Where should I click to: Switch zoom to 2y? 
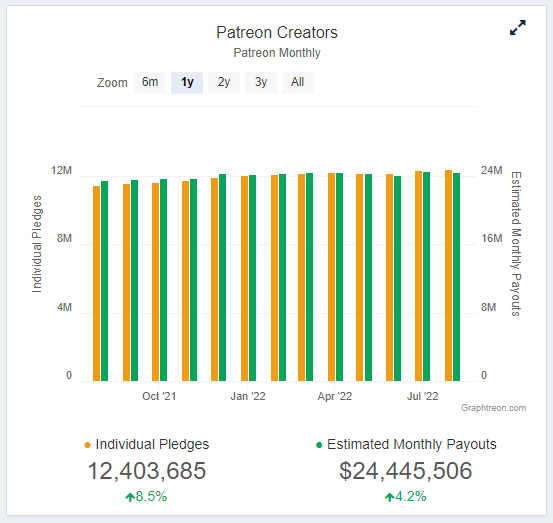[224, 83]
